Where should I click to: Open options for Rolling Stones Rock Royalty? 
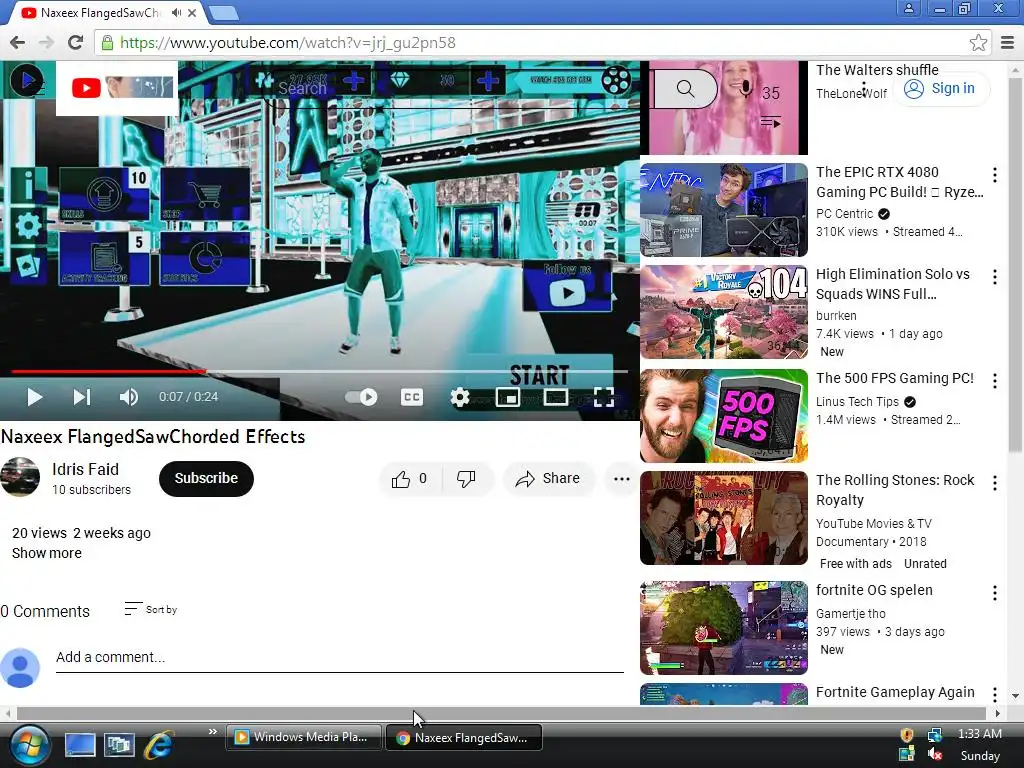[x=995, y=483]
